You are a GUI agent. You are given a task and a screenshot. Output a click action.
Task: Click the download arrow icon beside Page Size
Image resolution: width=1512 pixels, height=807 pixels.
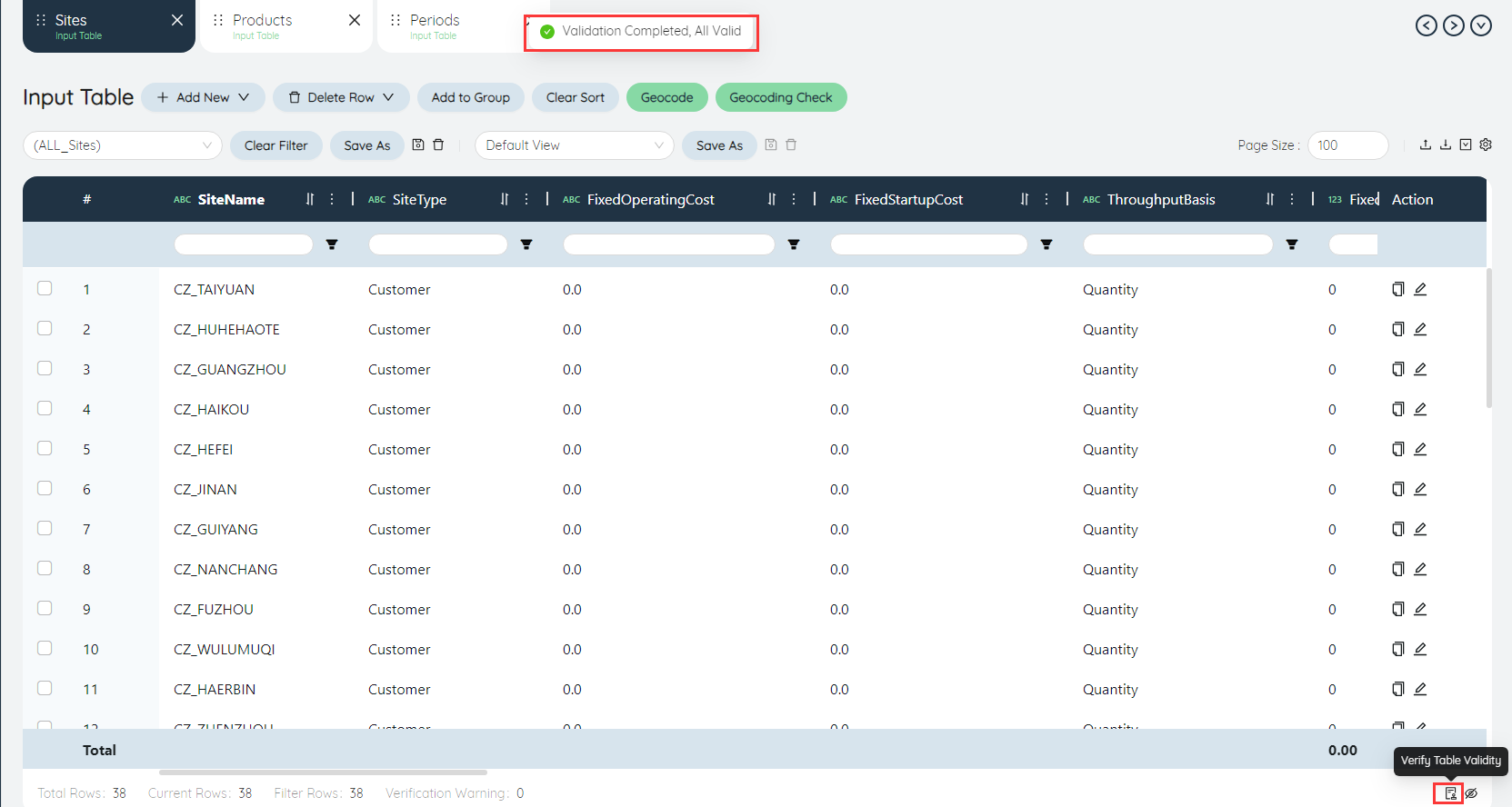[1446, 144]
